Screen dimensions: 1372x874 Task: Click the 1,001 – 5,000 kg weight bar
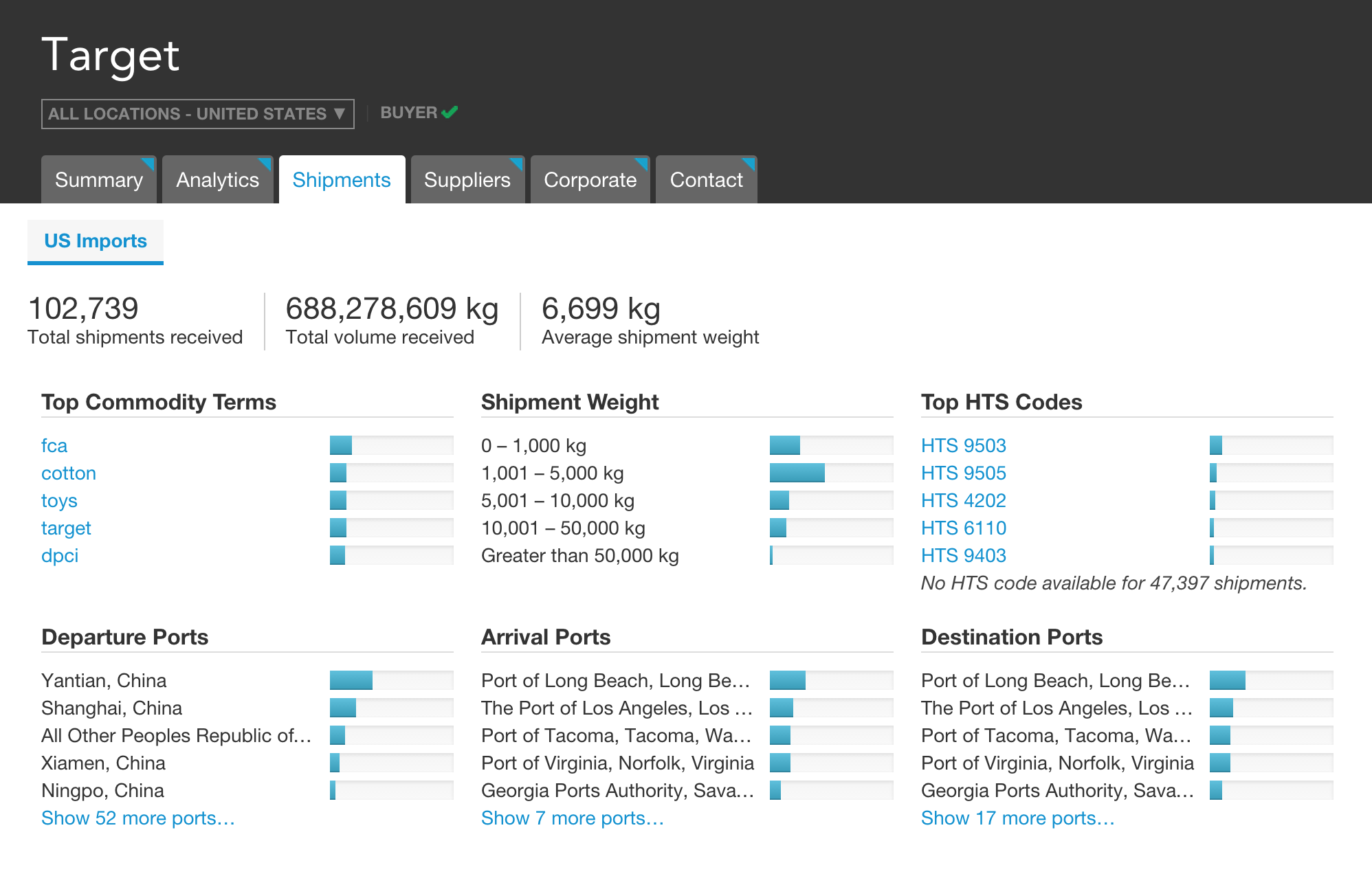click(832, 473)
